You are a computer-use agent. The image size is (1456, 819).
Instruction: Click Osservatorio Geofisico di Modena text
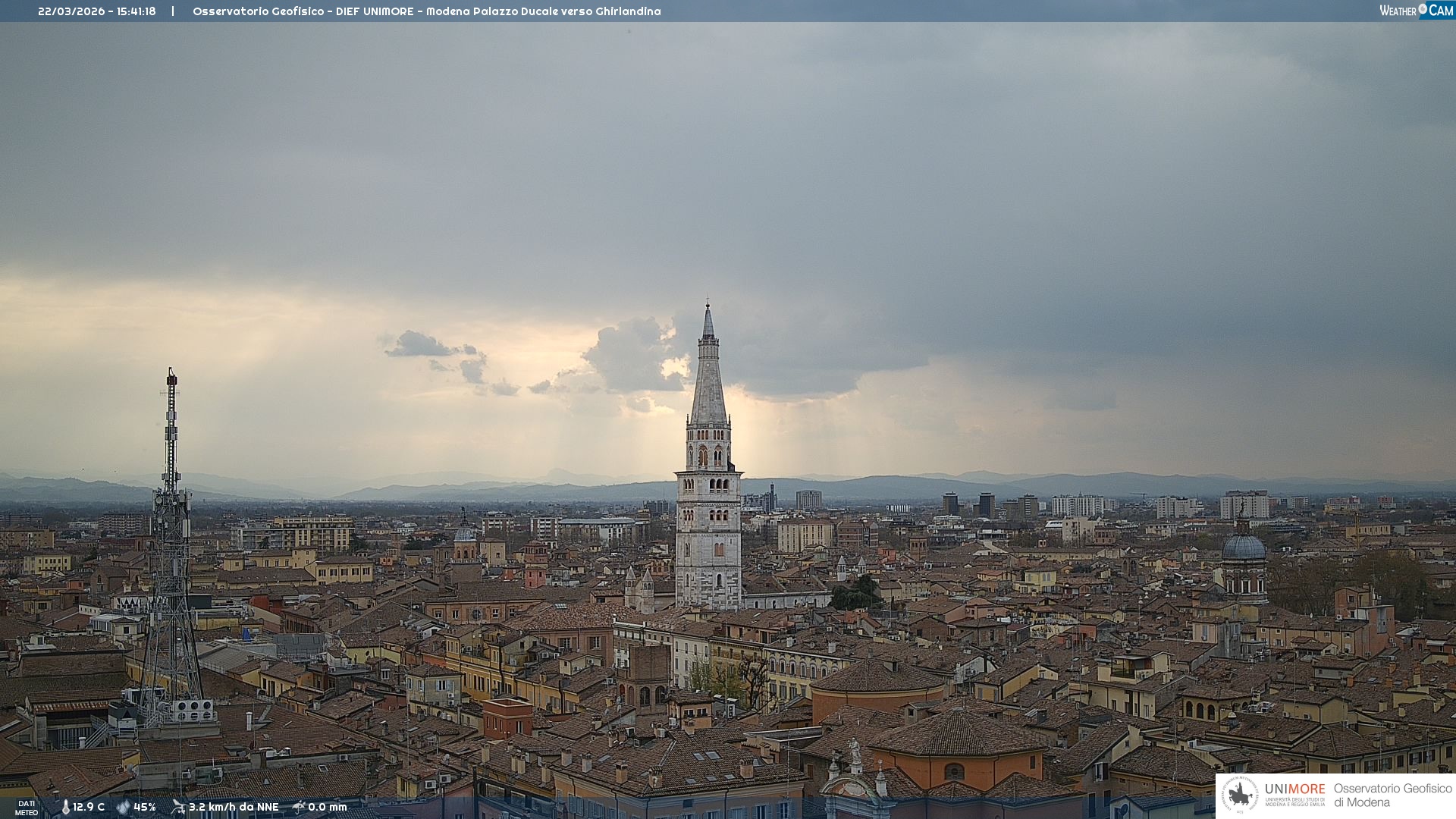(1392, 795)
